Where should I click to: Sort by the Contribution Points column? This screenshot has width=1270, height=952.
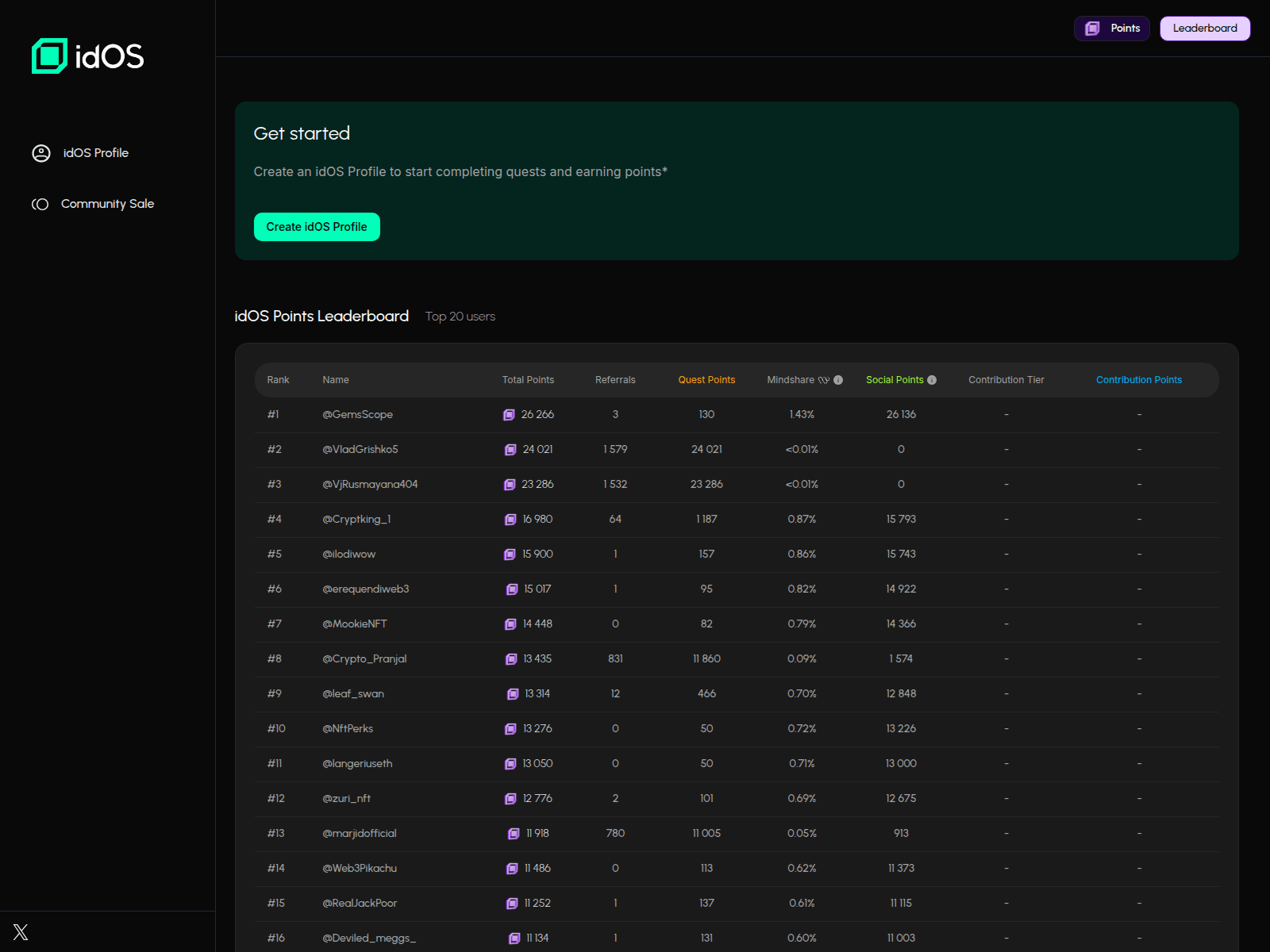(1139, 379)
